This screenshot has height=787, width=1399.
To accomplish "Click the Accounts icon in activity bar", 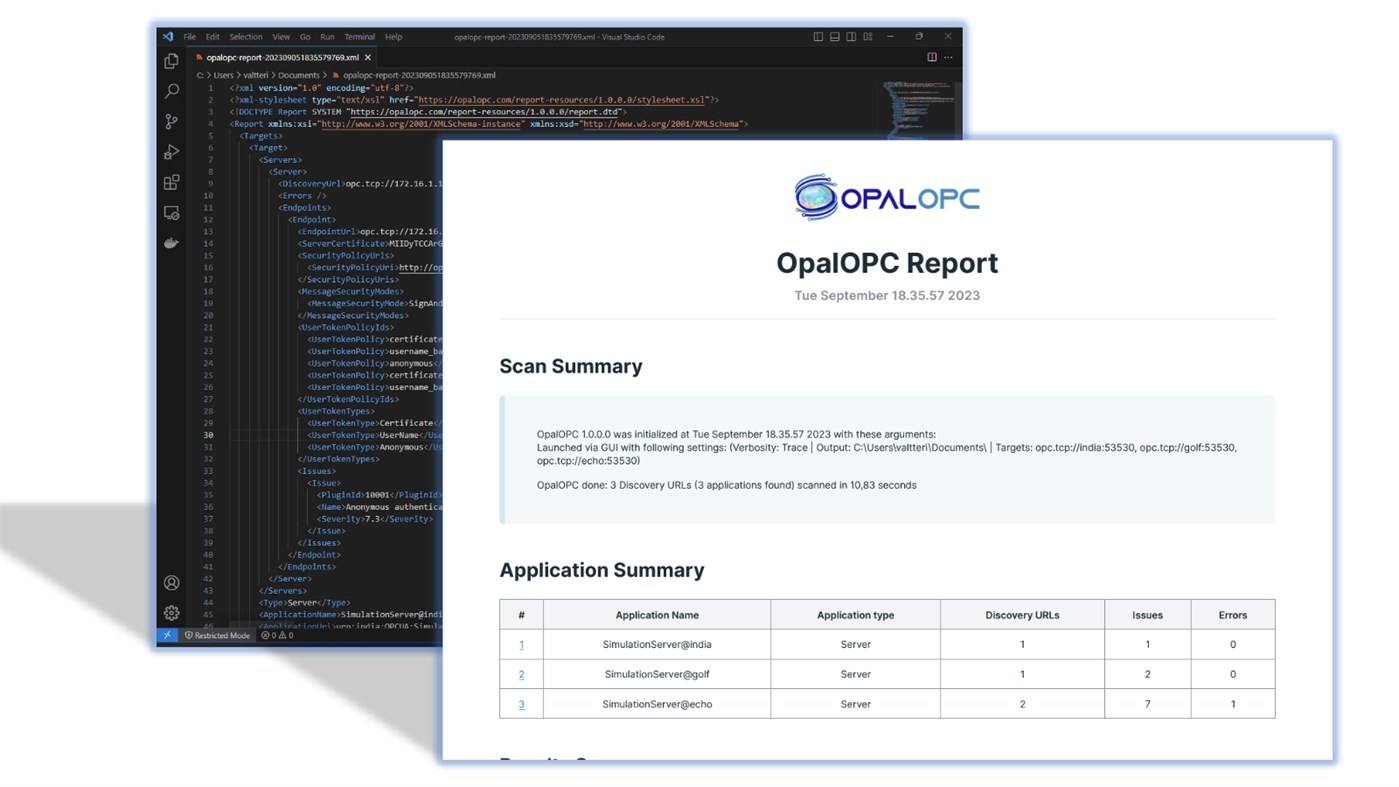I will coord(171,583).
